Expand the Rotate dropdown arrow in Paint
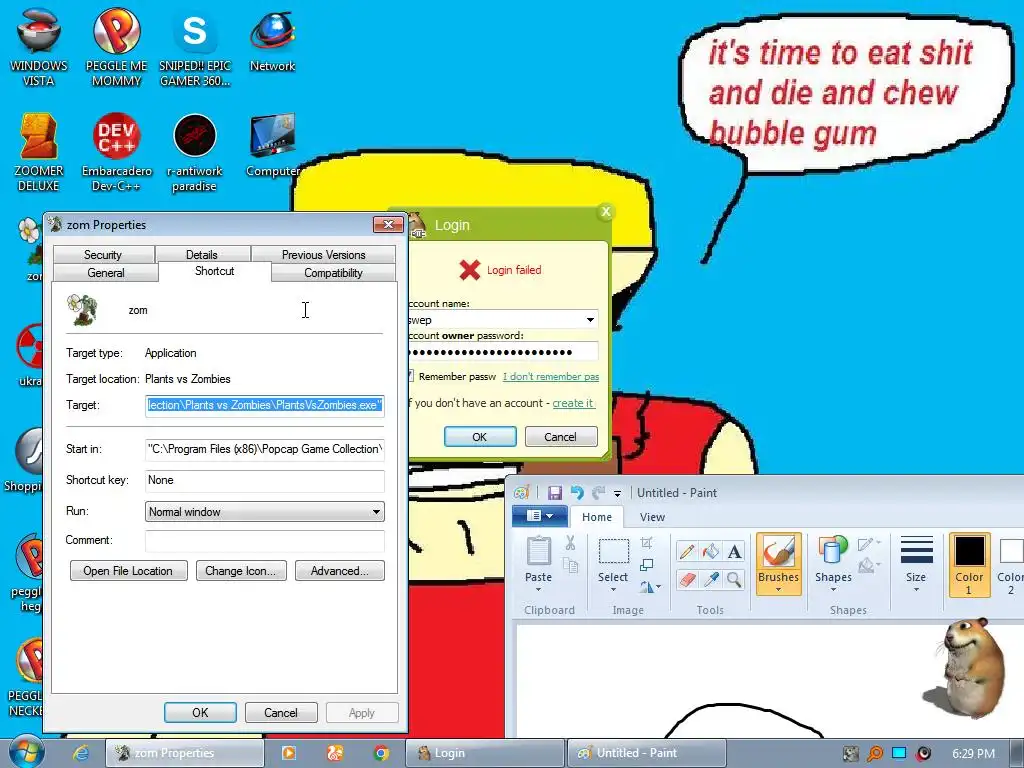The height and width of the screenshot is (768, 1024). click(x=658, y=586)
